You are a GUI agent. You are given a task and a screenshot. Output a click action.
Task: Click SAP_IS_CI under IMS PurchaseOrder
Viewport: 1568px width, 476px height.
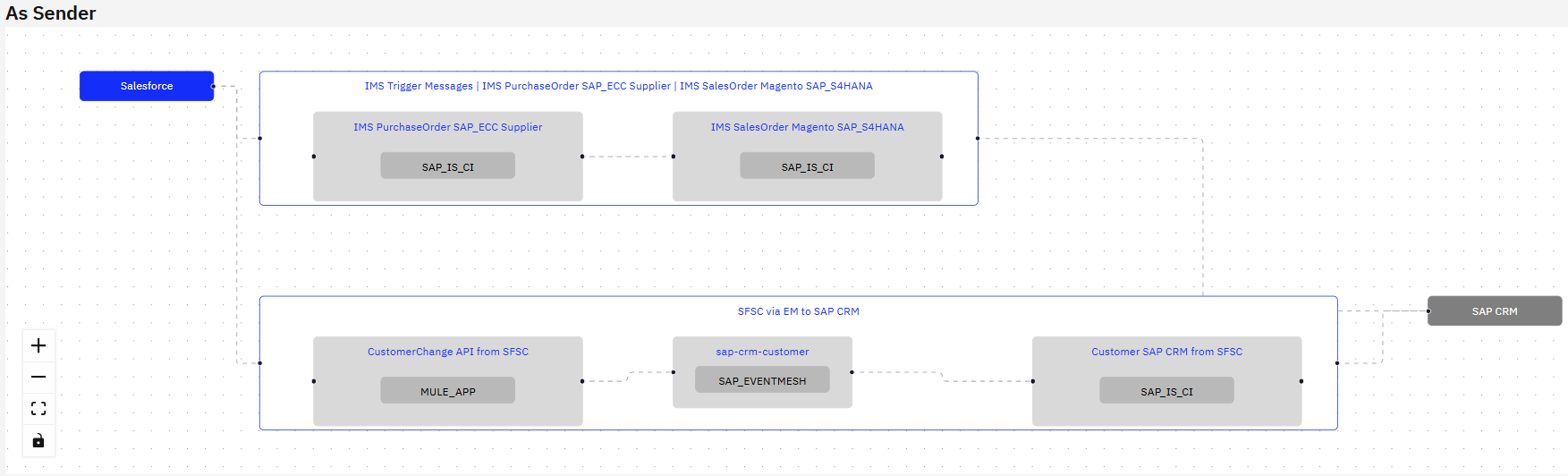pyautogui.click(x=447, y=166)
